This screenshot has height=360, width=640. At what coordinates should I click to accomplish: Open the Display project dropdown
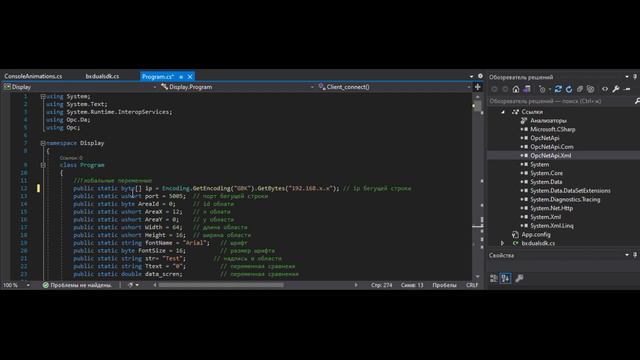(80, 87)
